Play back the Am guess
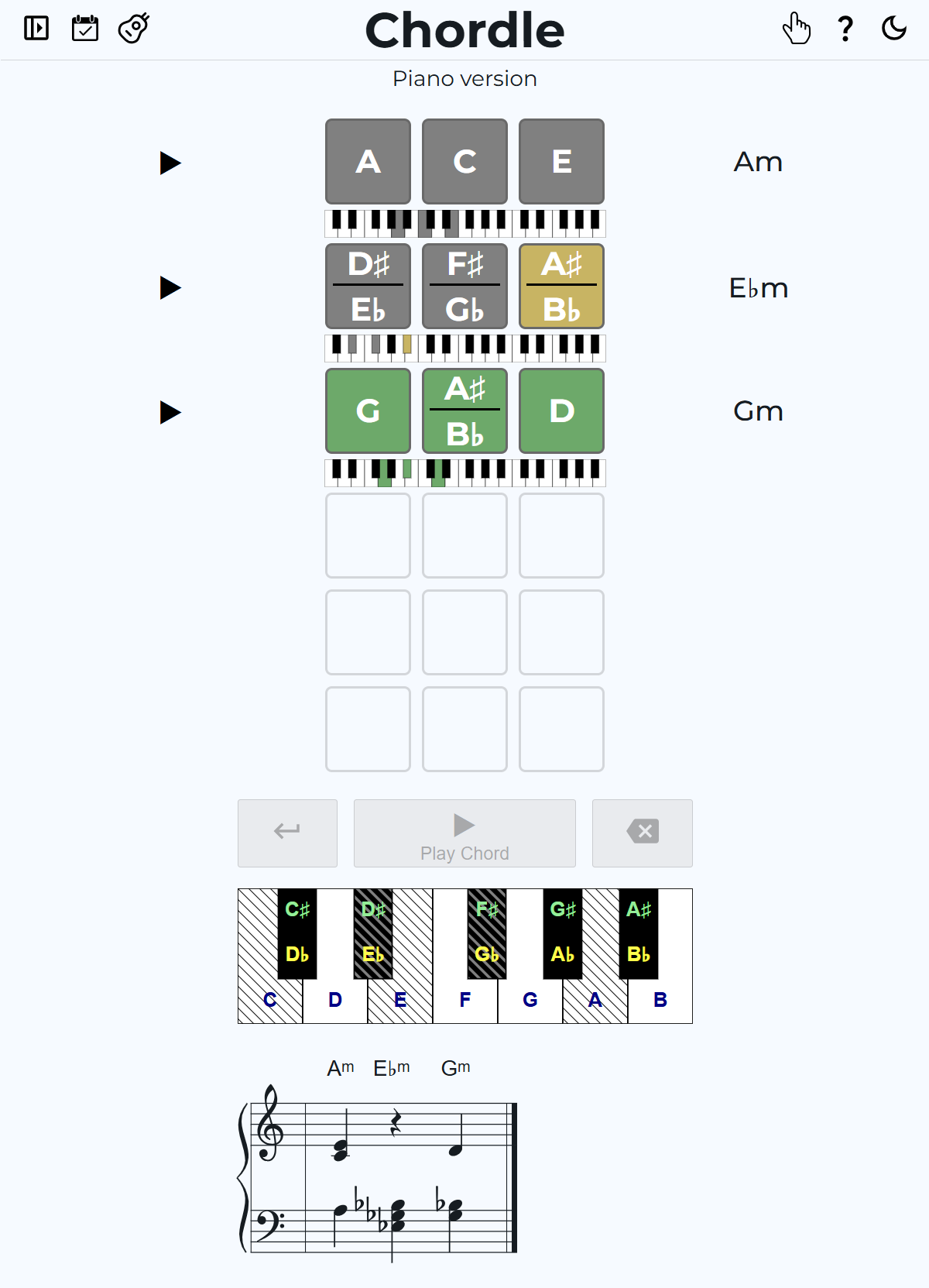 pos(170,163)
